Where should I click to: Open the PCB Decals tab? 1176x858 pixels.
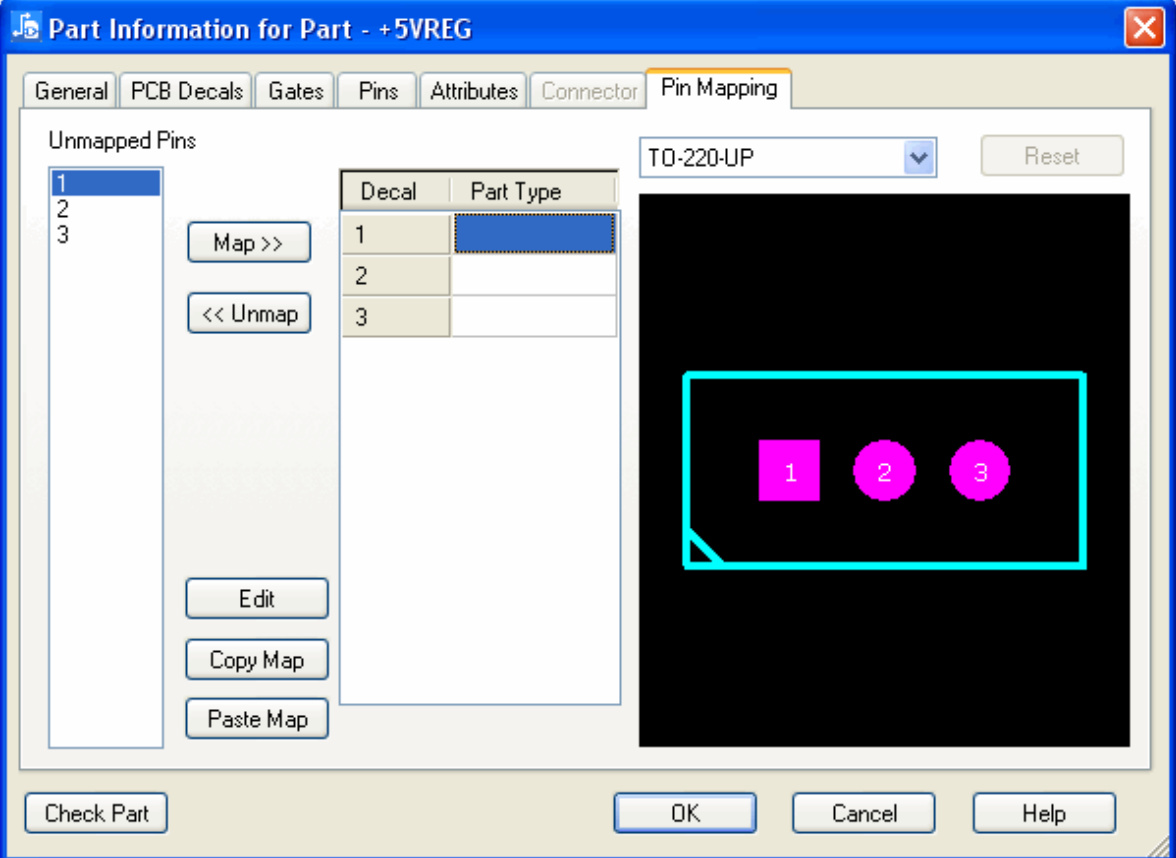[x=187, y=91]
